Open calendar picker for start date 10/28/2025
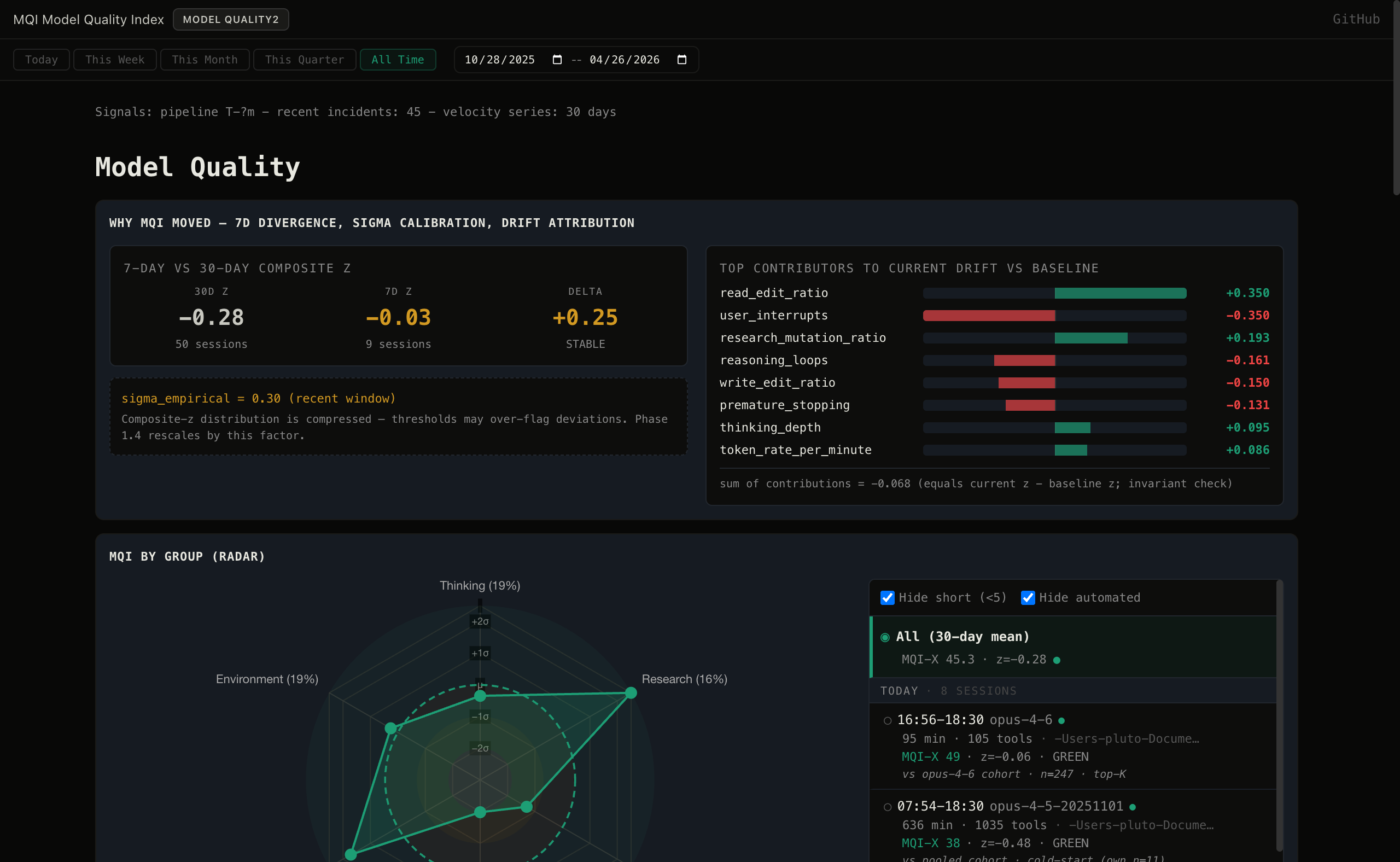This screenshot has height=862, width=1400. [x=557, y=60]
